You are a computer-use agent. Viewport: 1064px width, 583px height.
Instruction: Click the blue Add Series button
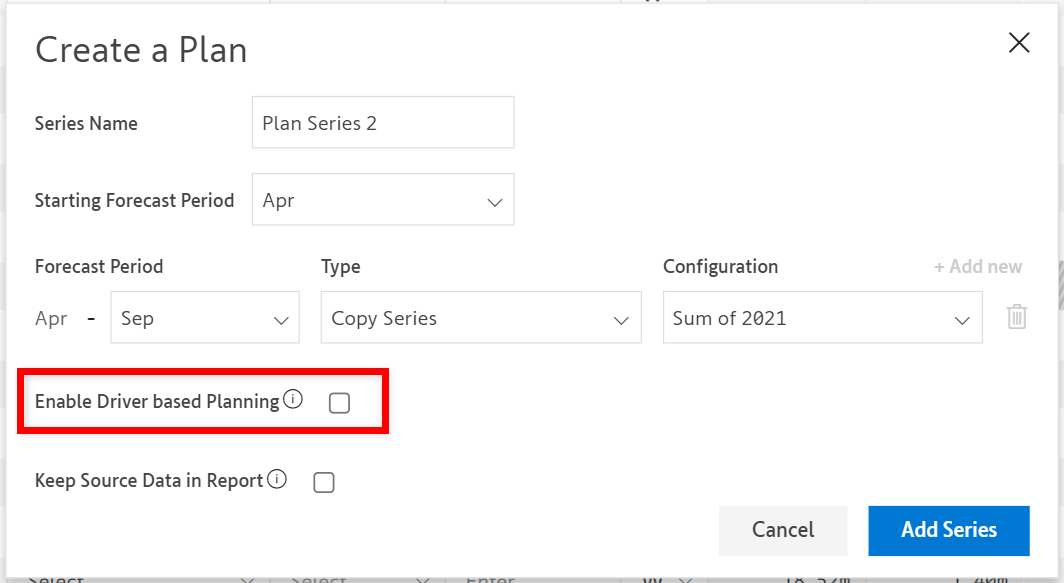coord(948,530)
